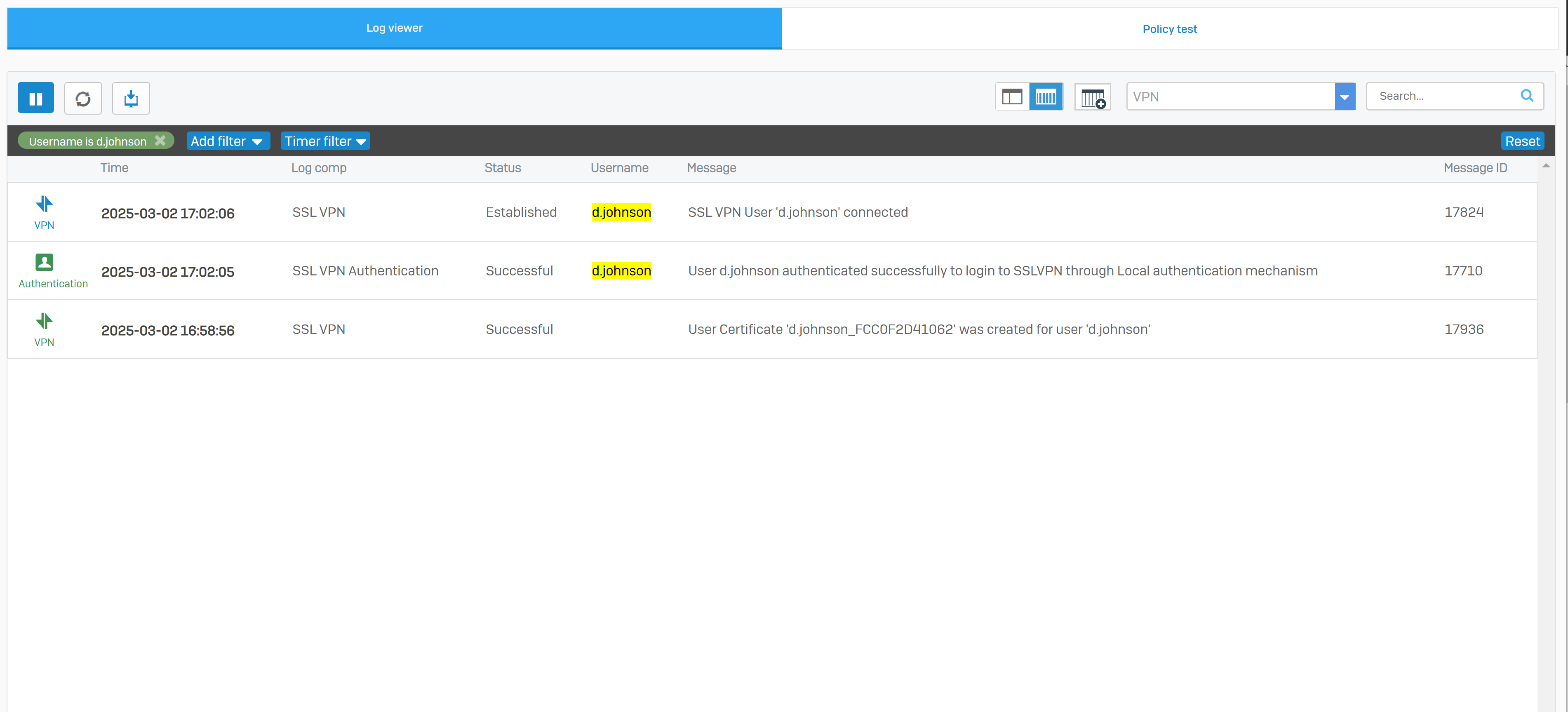
Task: Click highlighted d.johnson in Established row
Action: [621, 212]
